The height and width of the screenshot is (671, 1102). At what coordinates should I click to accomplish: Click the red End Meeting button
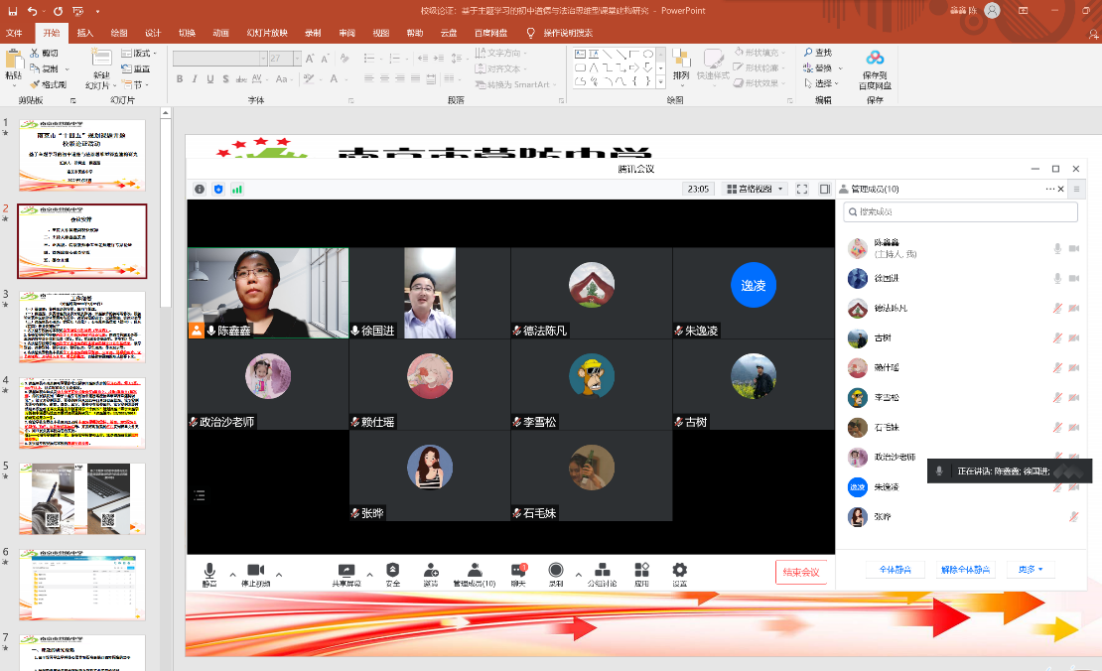tap(801, 572)
